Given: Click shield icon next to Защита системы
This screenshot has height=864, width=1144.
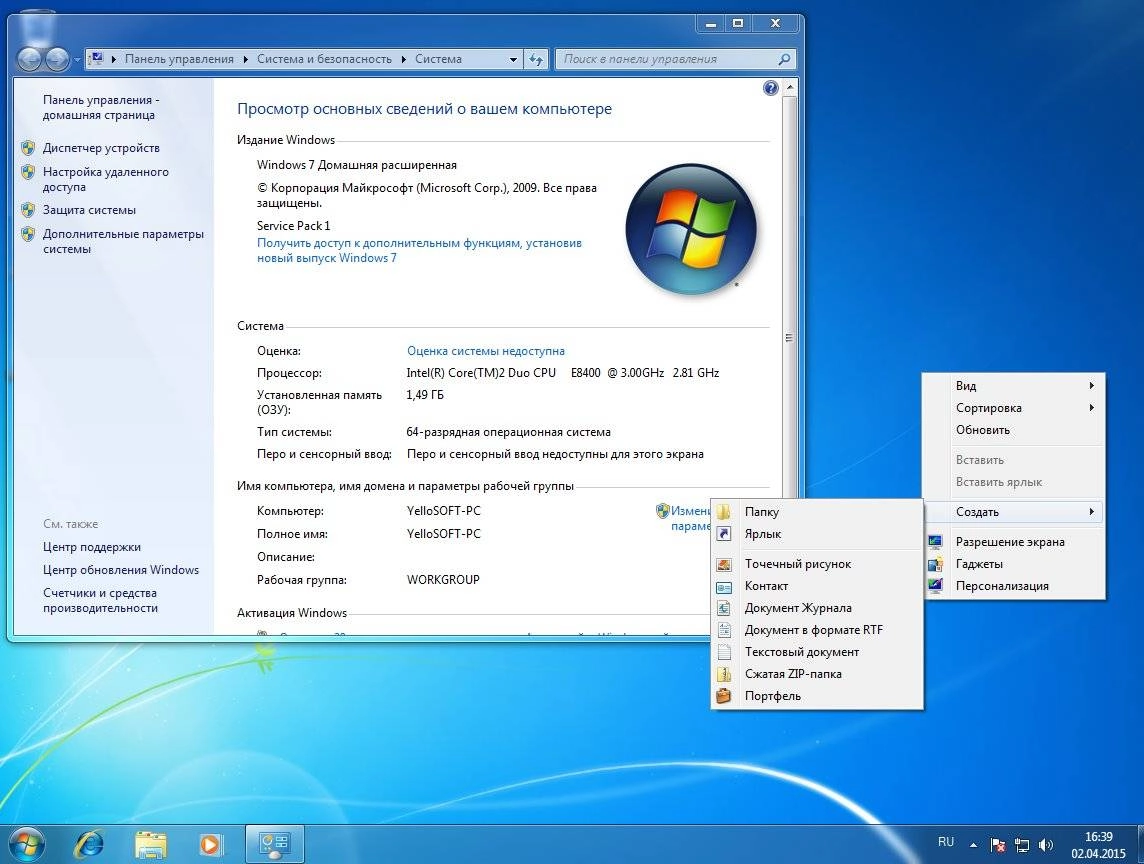Looking at the screenshot, I should point(28,210).
